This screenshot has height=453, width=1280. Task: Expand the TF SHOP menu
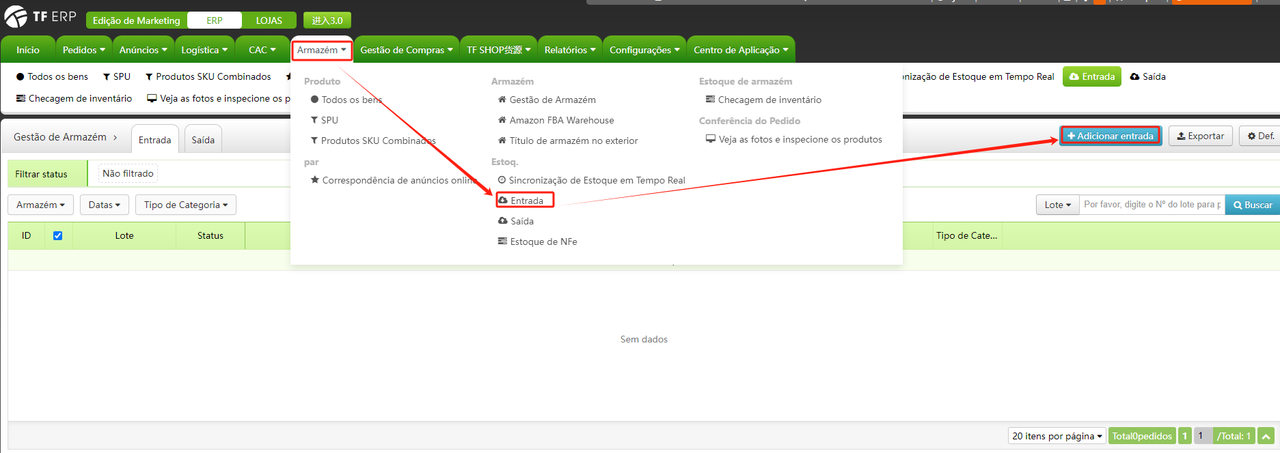point(500,49)
